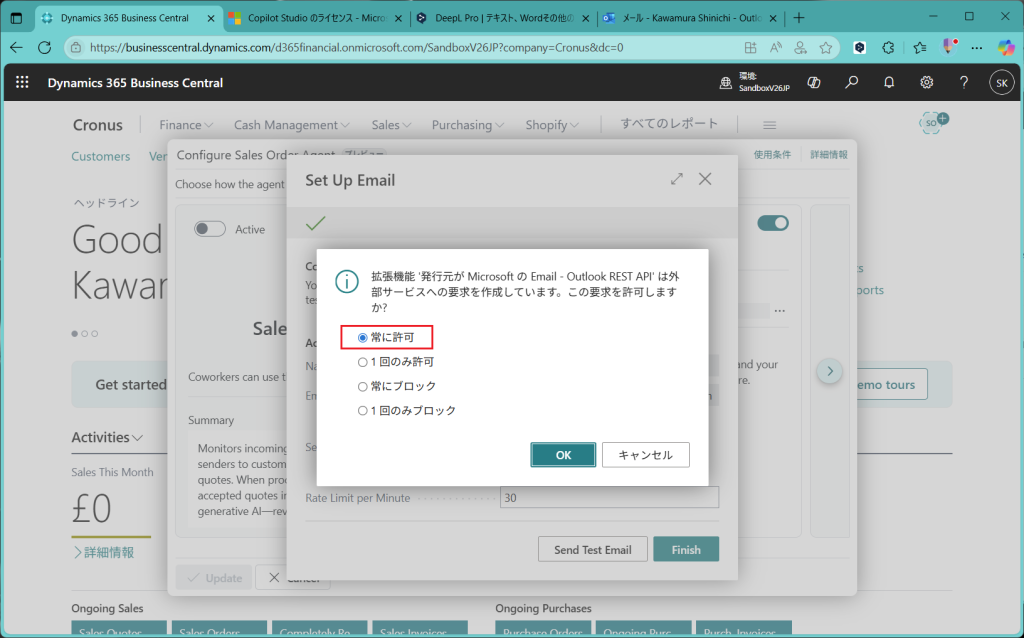The height and width of the screenshot is (638, 1024).
Task: Expand 詳細情報 under Sales This Month
Action: click(104, 552)
